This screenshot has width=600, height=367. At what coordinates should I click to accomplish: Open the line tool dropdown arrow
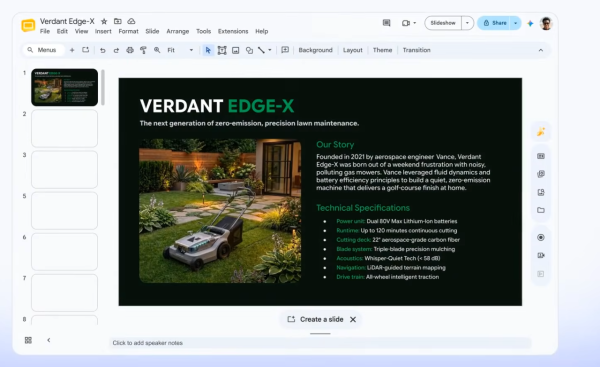270,50
